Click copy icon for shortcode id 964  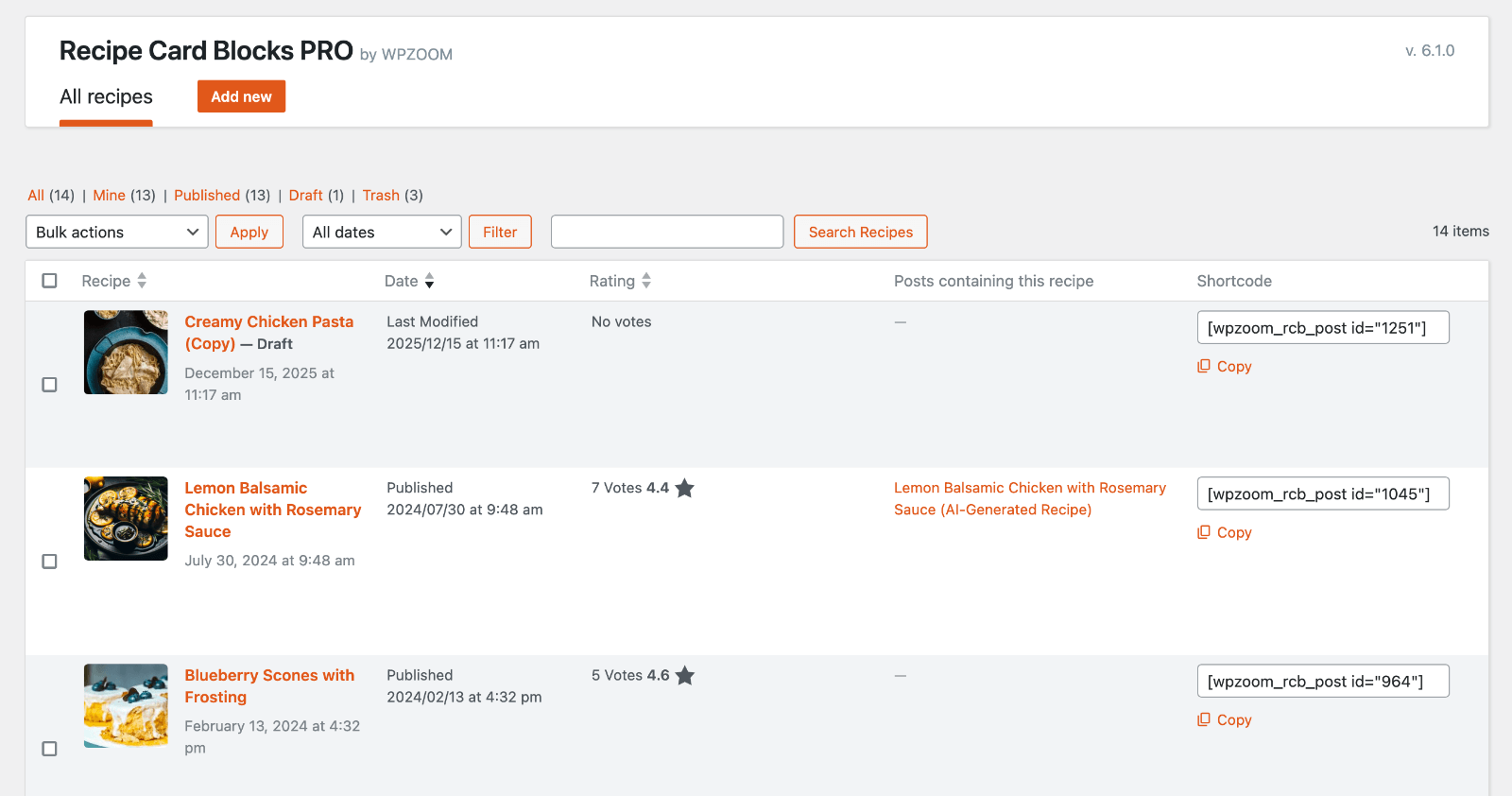point(1204,719)
